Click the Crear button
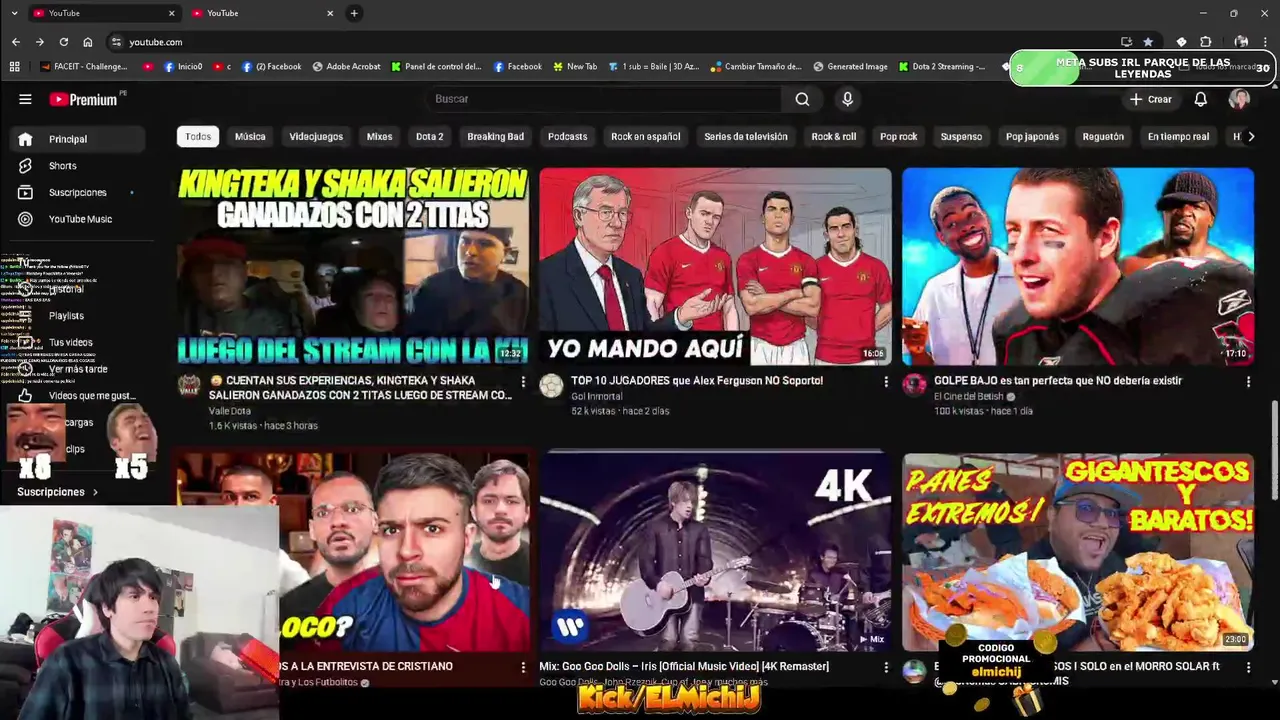The image size is (1280, 720). coord(1150,99)
